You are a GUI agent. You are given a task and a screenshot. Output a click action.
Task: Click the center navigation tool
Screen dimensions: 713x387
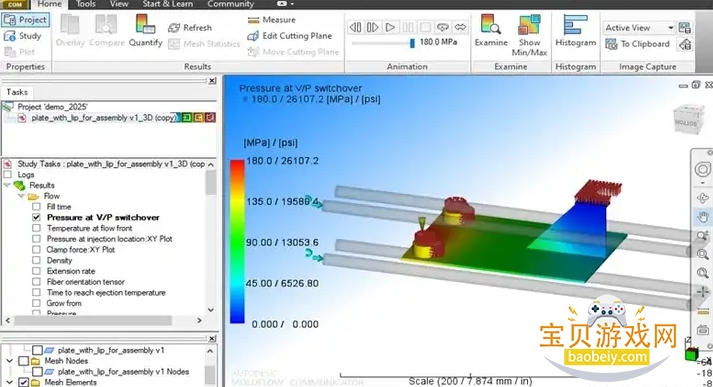(703, 292)
